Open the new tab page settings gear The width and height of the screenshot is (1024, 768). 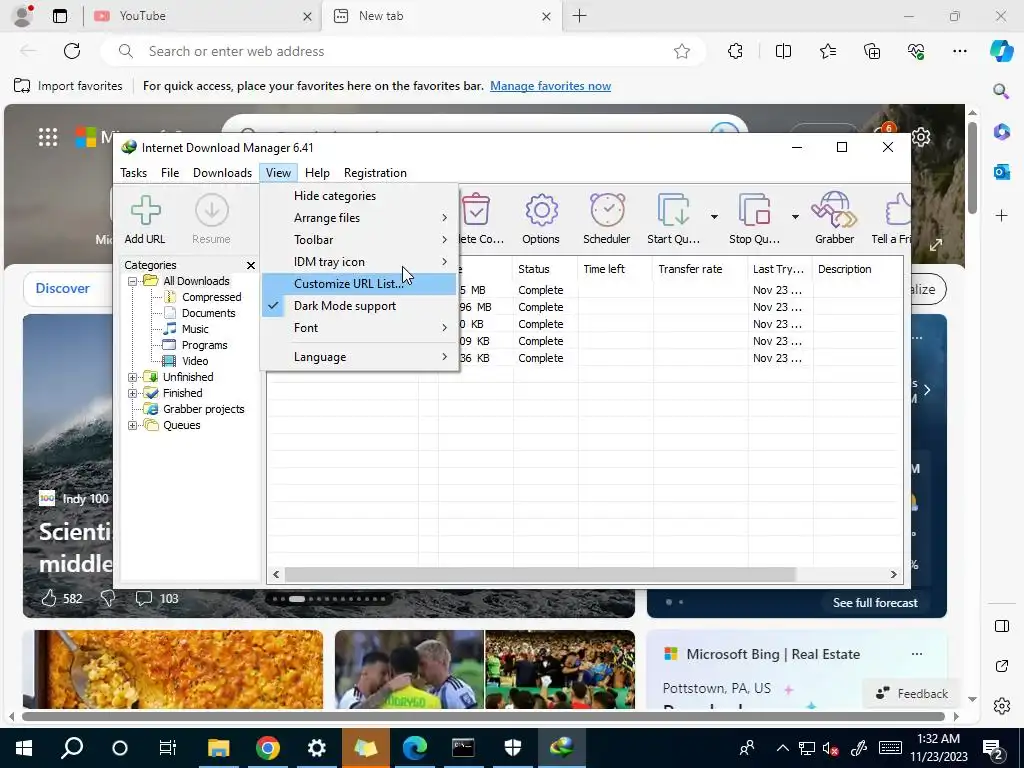(921, 137)
